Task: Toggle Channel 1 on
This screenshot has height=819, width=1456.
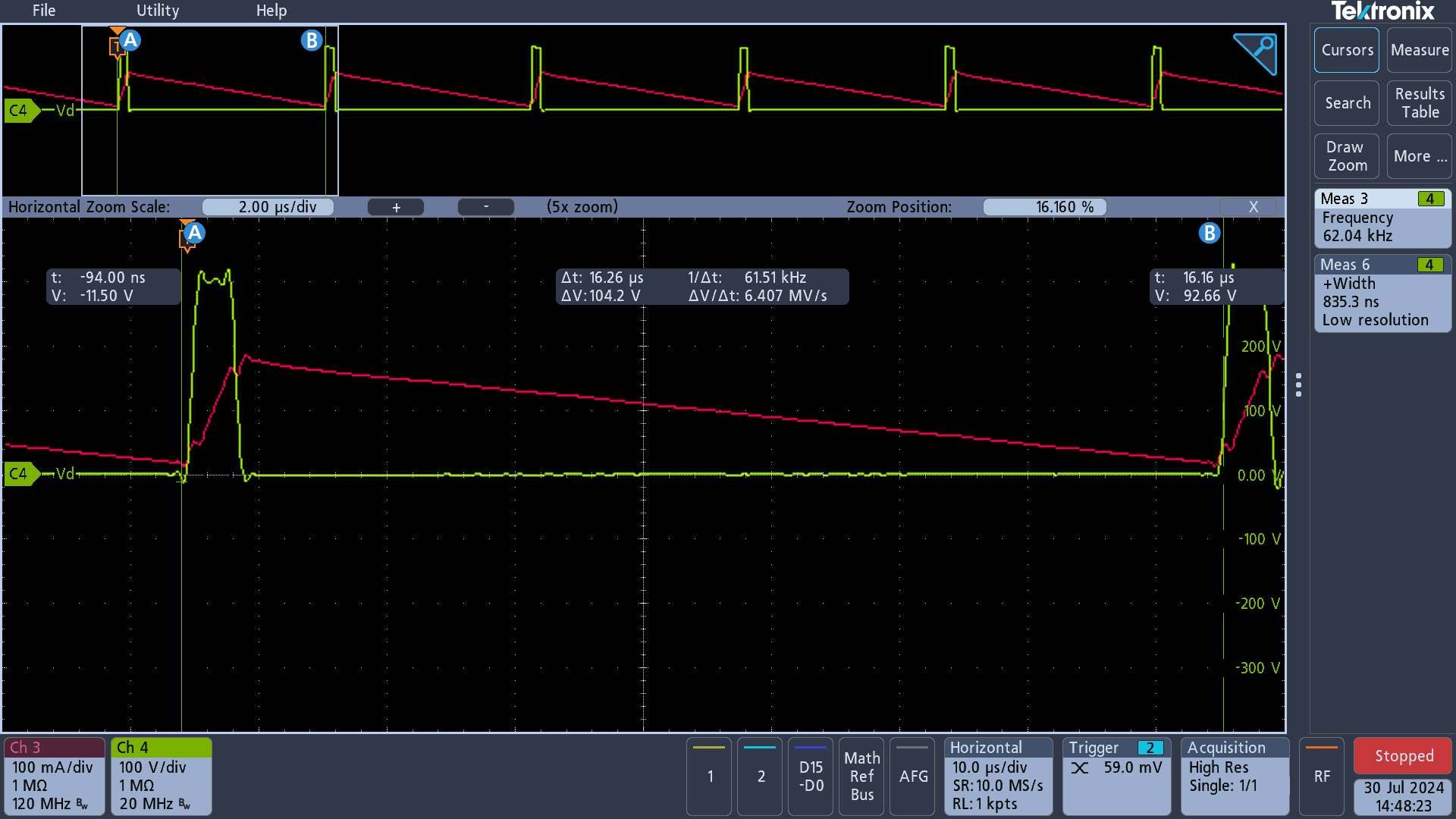Action: (710, 776)
